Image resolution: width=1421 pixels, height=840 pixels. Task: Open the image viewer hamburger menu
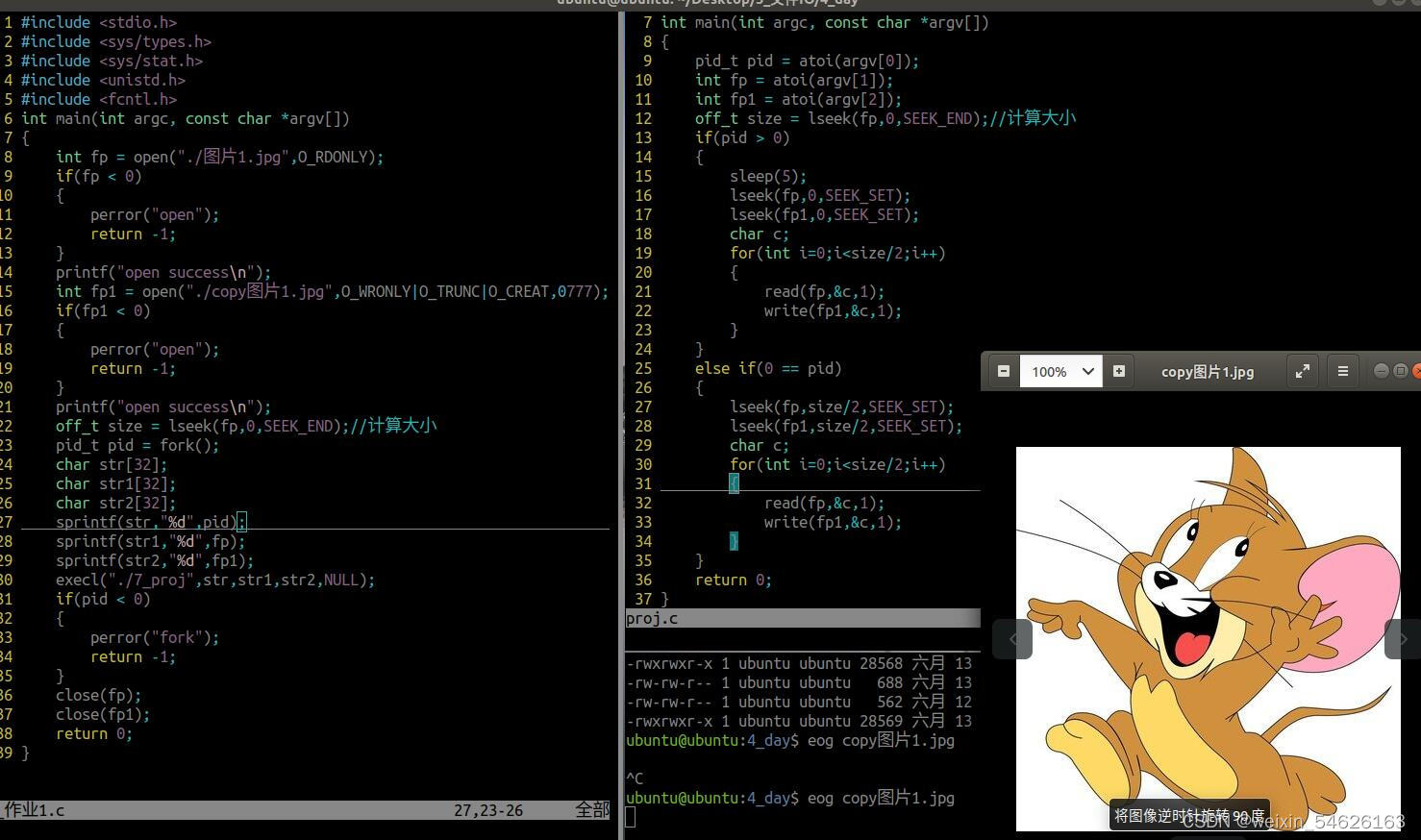click(x=1343, y=371)
